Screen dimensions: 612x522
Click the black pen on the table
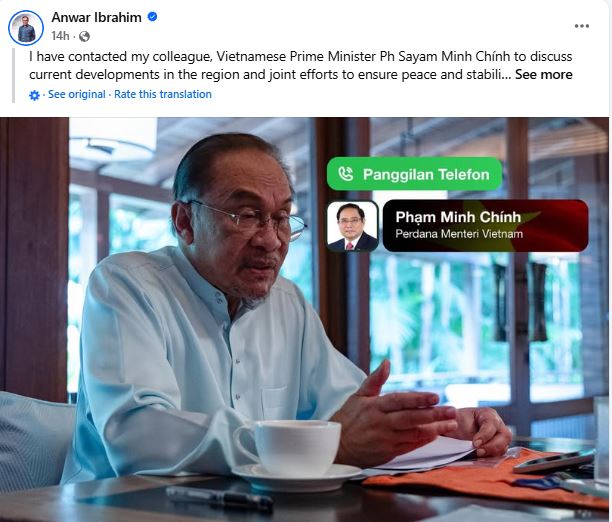pos(219,498)
